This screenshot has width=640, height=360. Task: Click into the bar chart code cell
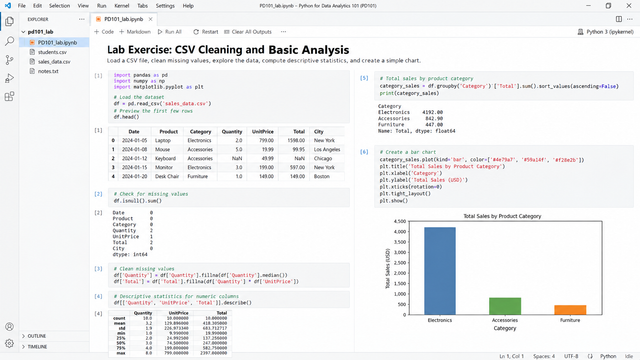tap(504, 176)
